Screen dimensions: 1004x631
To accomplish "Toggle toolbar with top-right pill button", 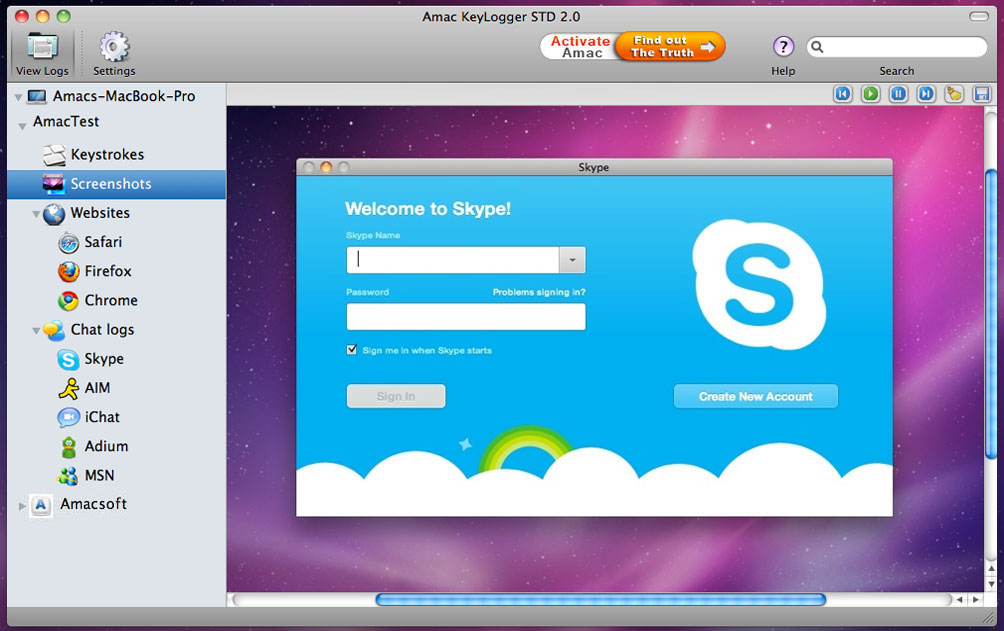I will click(x=978, y=17).
